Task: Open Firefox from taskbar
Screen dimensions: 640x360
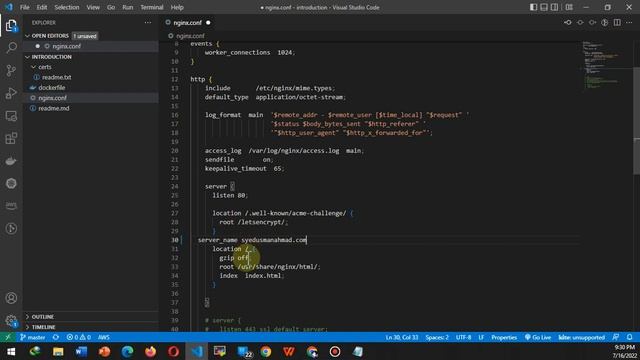Action: coord(150,351)
